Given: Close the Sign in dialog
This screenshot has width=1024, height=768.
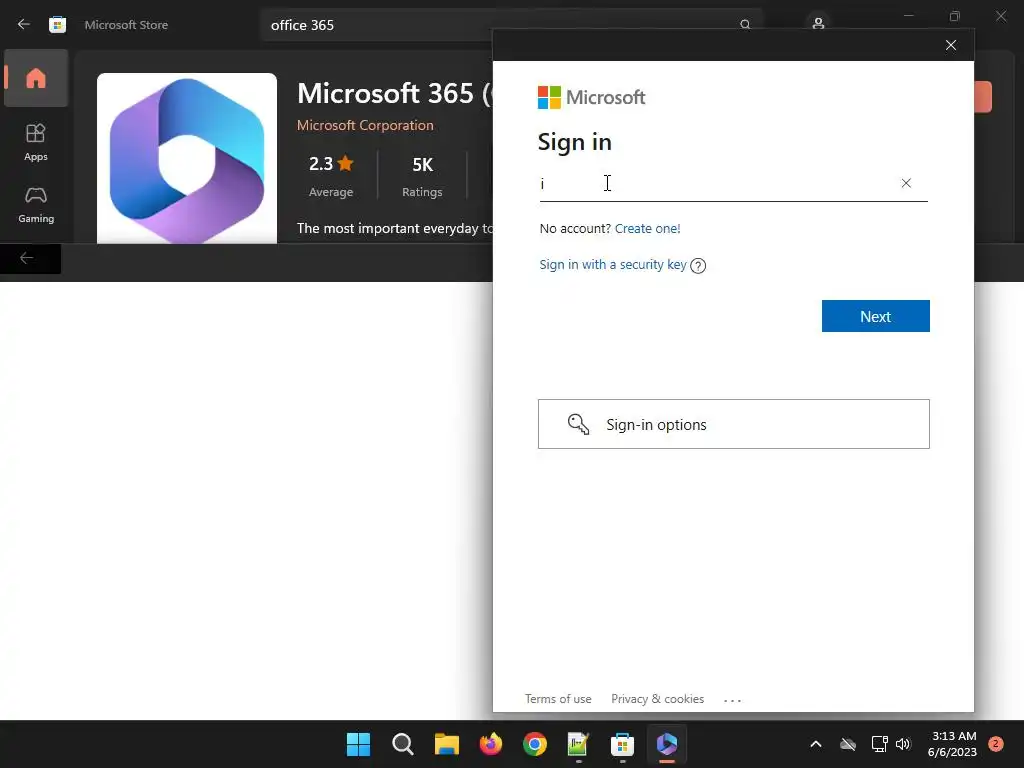Looking at the screenshot, I should tap(951, 45).
